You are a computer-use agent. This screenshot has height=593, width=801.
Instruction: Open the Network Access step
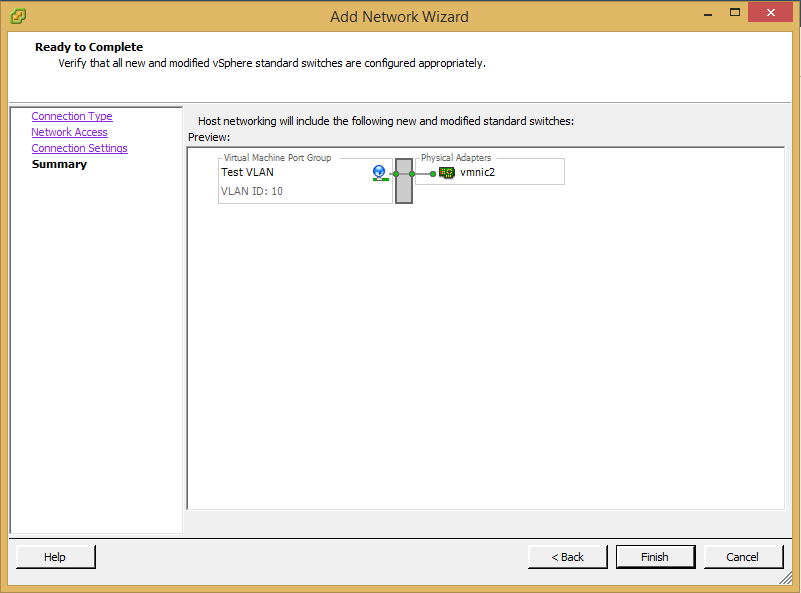point(69,132)
